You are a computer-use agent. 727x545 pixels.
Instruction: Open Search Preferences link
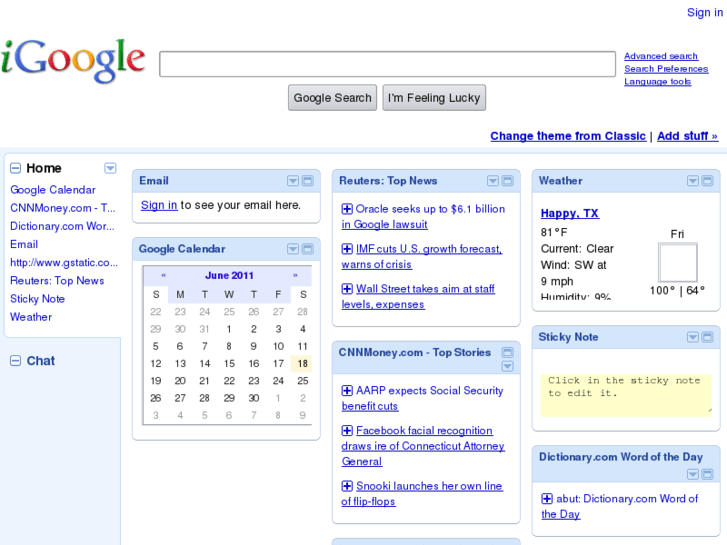click(x=666, y=69)
